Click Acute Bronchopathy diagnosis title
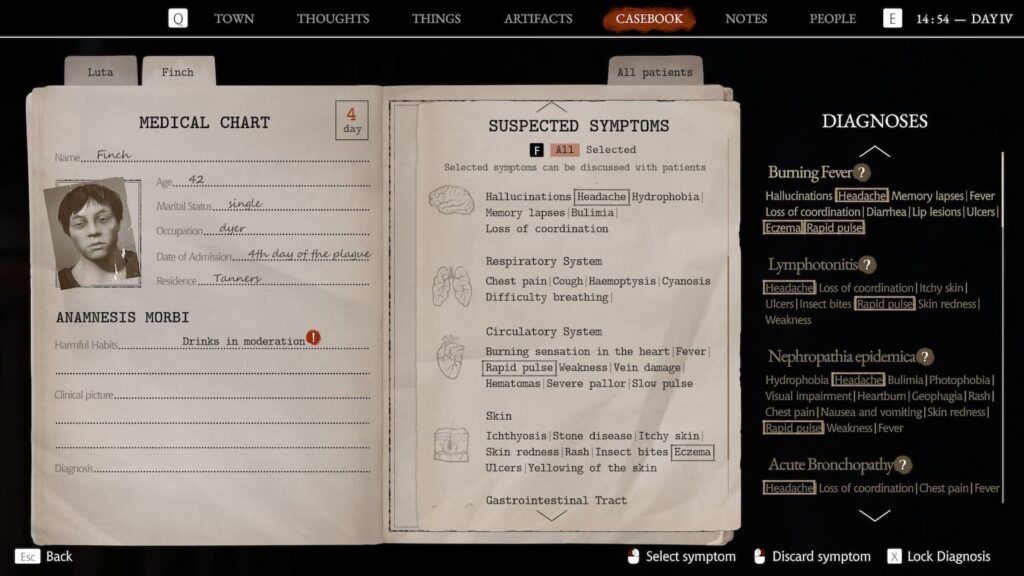The height and width of the screenshot is (576, 1024). click(831, 465)
